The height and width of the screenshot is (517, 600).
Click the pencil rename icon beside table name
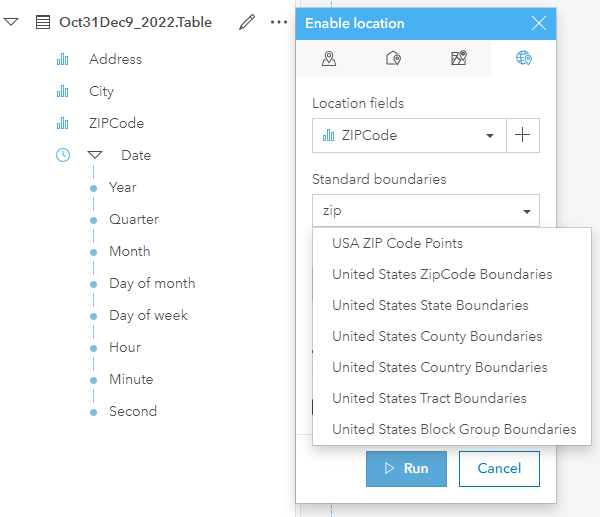[x=247, y=22]
